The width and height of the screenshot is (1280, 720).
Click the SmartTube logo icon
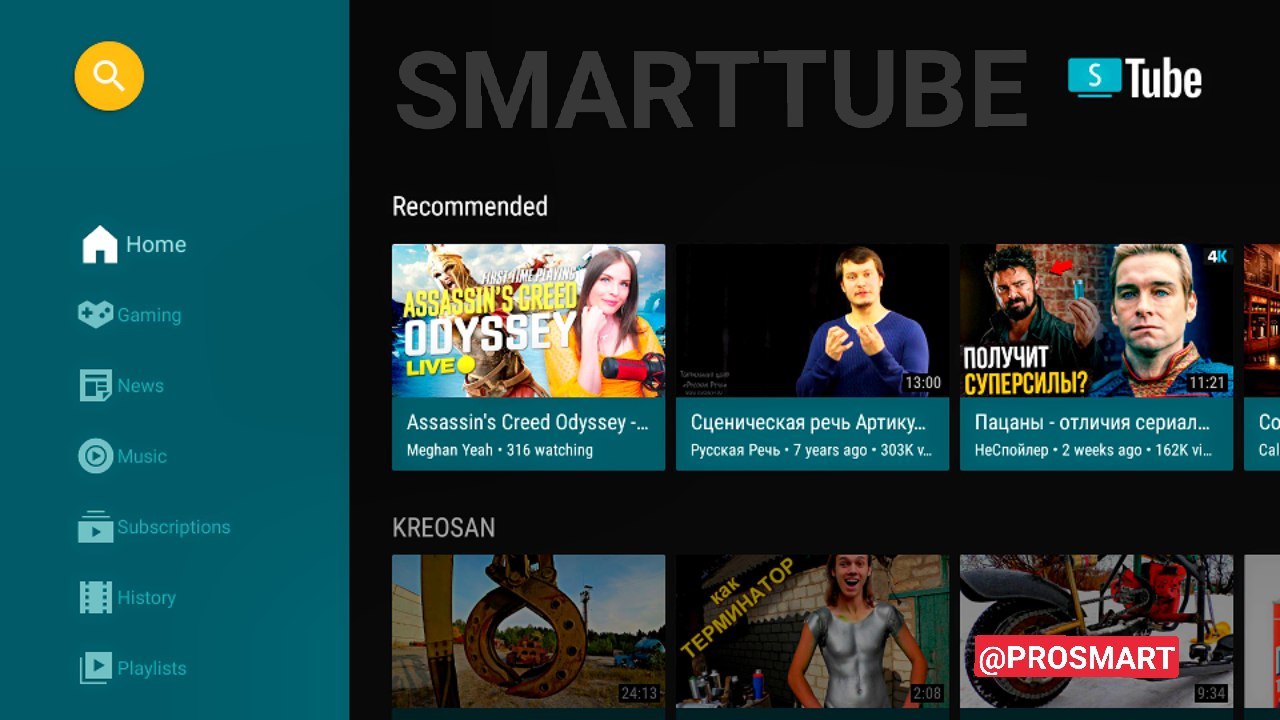pos(1094,77)
